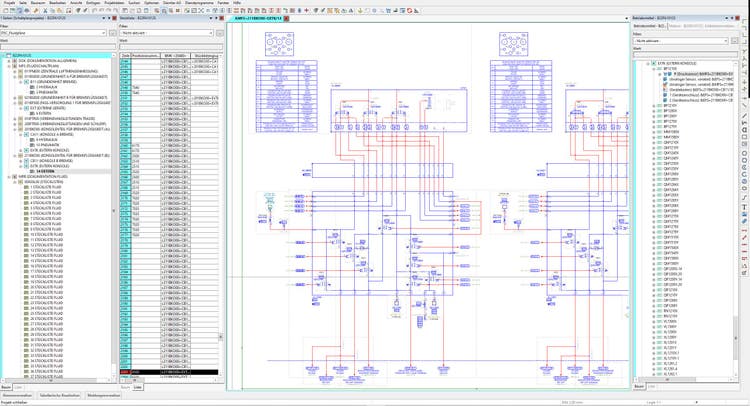Pin the Stückliste navigator panel
750x406 pixels.
pos(215,18)
